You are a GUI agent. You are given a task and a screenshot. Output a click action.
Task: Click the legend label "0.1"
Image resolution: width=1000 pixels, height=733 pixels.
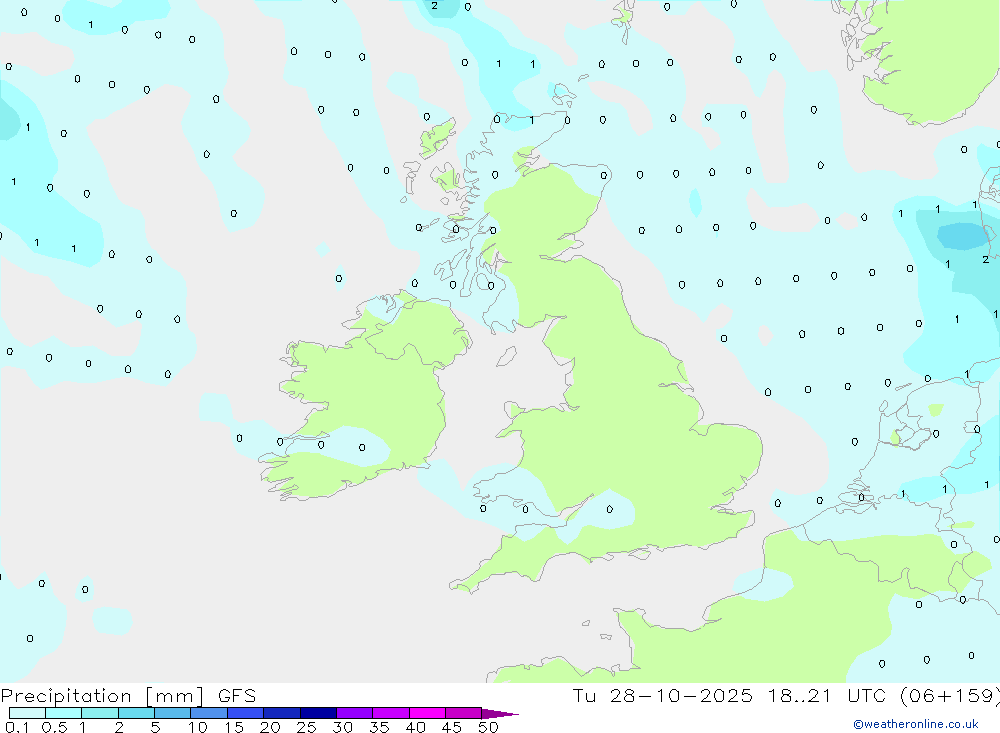tap(17, 727)
